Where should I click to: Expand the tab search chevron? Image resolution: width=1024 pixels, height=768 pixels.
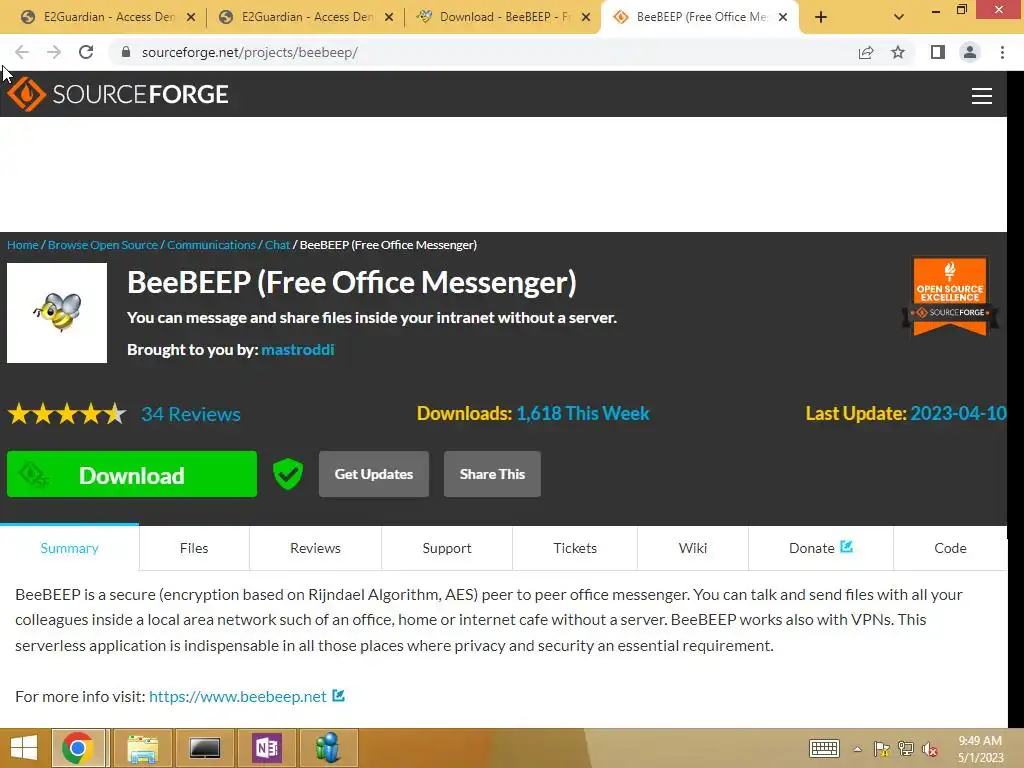pos(899,17)
